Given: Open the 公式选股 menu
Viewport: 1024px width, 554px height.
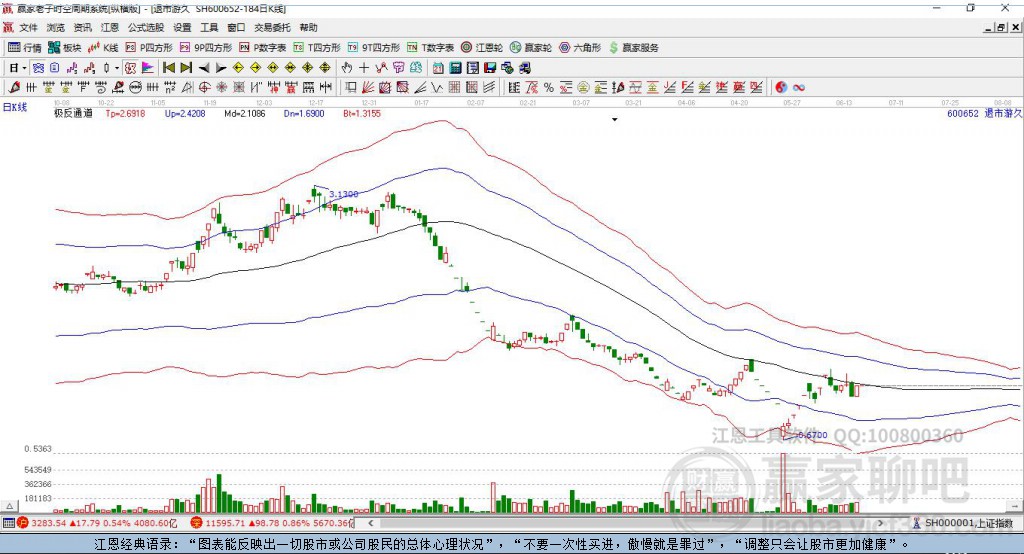Looking at the screenshot, I should tap(146, 27).
